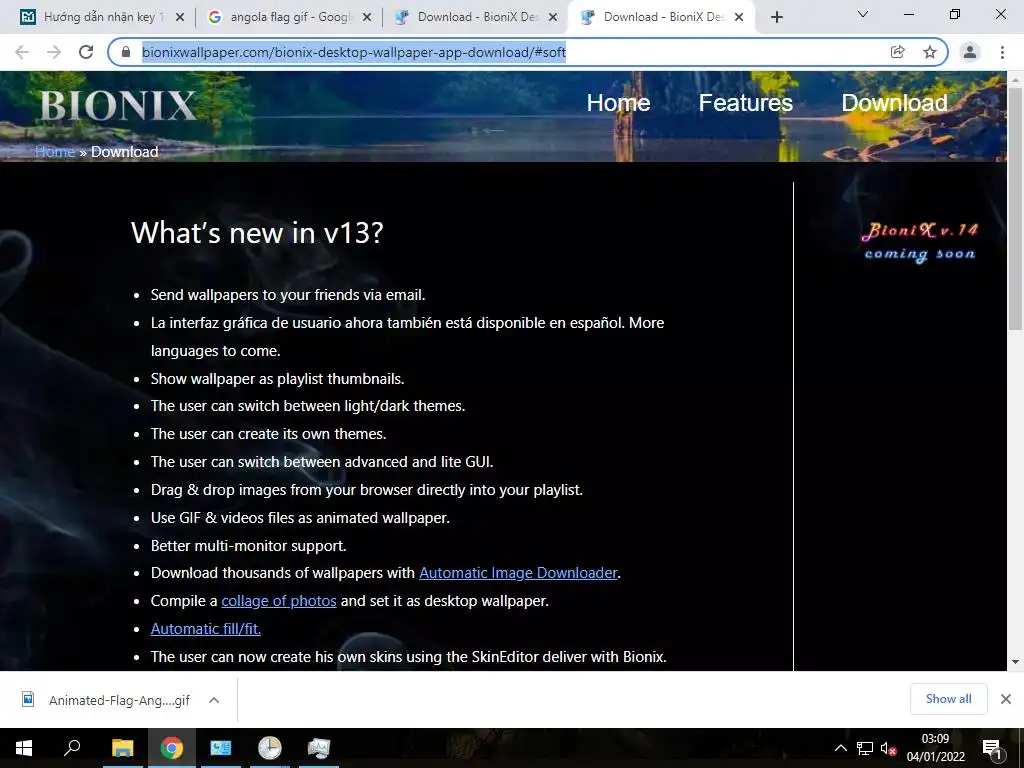This screenshot has width=1024, height=768.
Task: Close the Hướng dẫn nhận key tab
Action: click(x=180, y=17)
